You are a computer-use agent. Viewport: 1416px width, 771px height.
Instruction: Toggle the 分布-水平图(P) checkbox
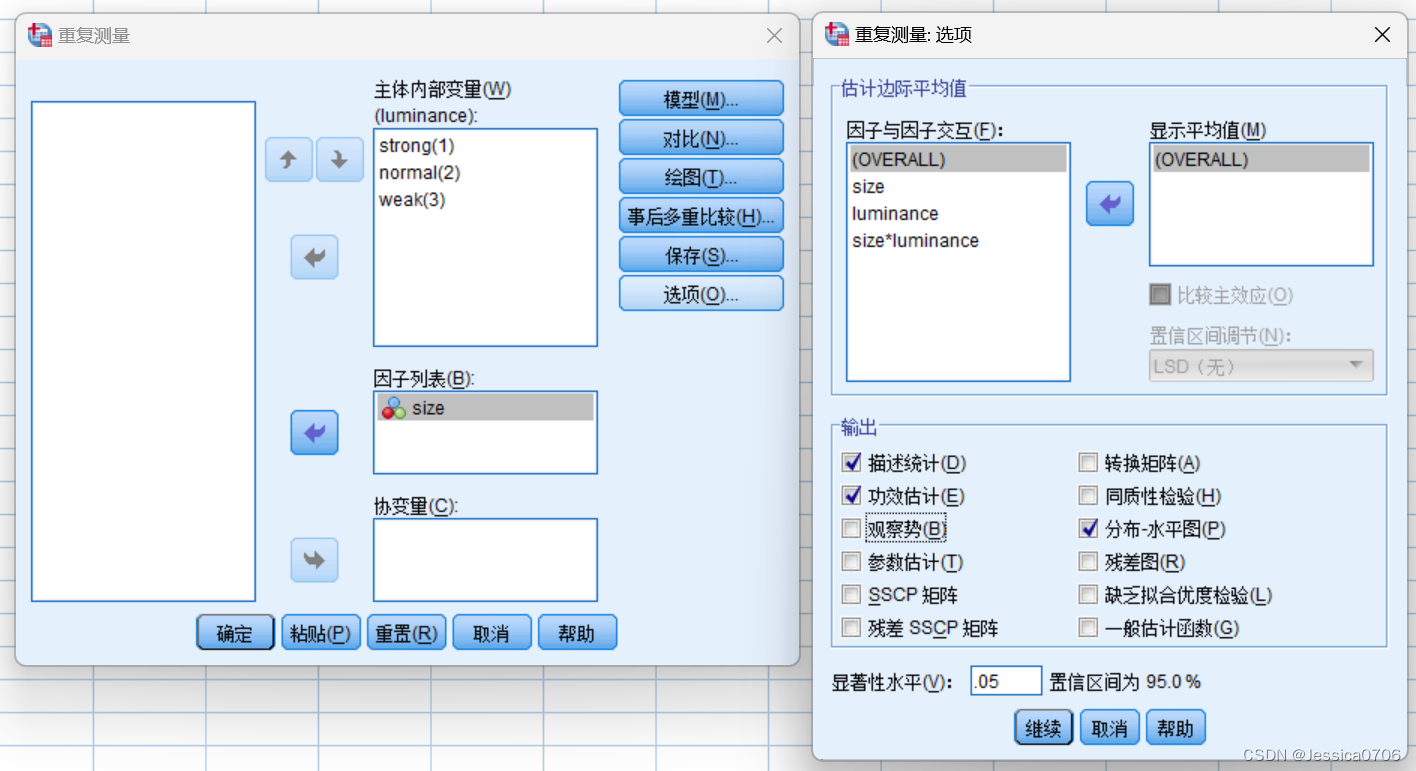[x=1088, y=529]
